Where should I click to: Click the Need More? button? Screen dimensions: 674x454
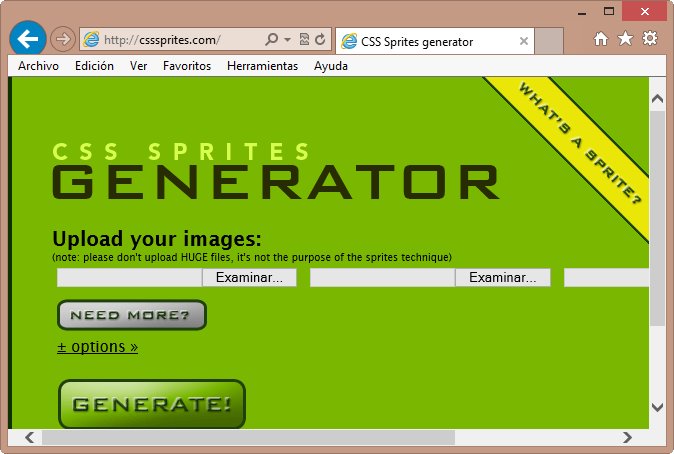tap(132, 315)
